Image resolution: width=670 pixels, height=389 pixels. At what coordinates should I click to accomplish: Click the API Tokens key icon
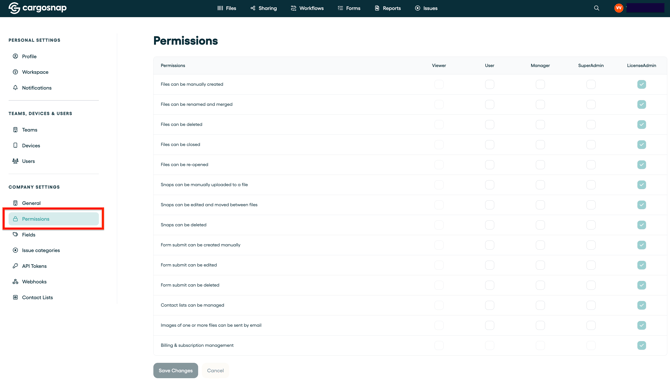[15, 266]
